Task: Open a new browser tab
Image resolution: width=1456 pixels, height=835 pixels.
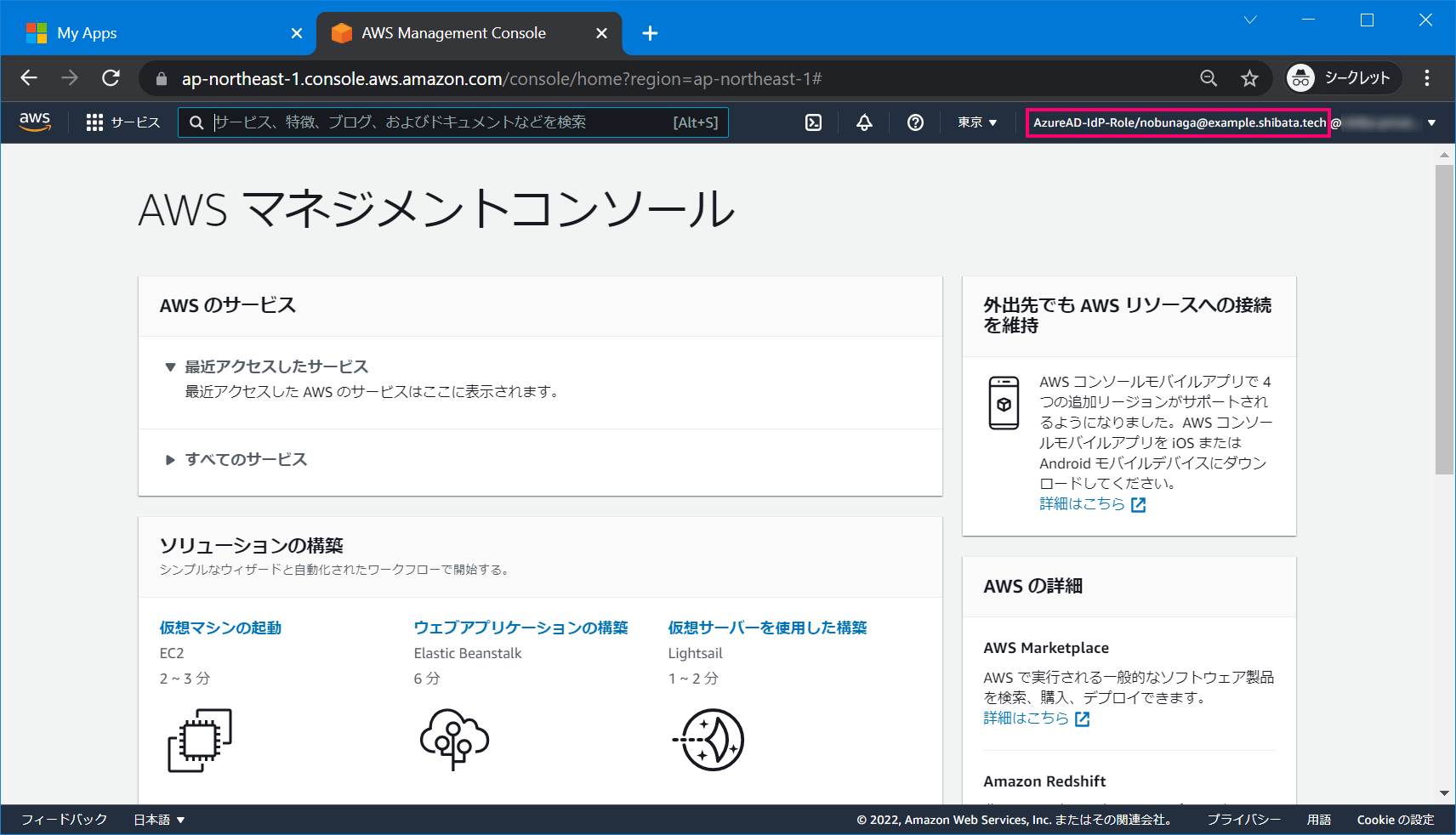Action: [x=650, y=33]
